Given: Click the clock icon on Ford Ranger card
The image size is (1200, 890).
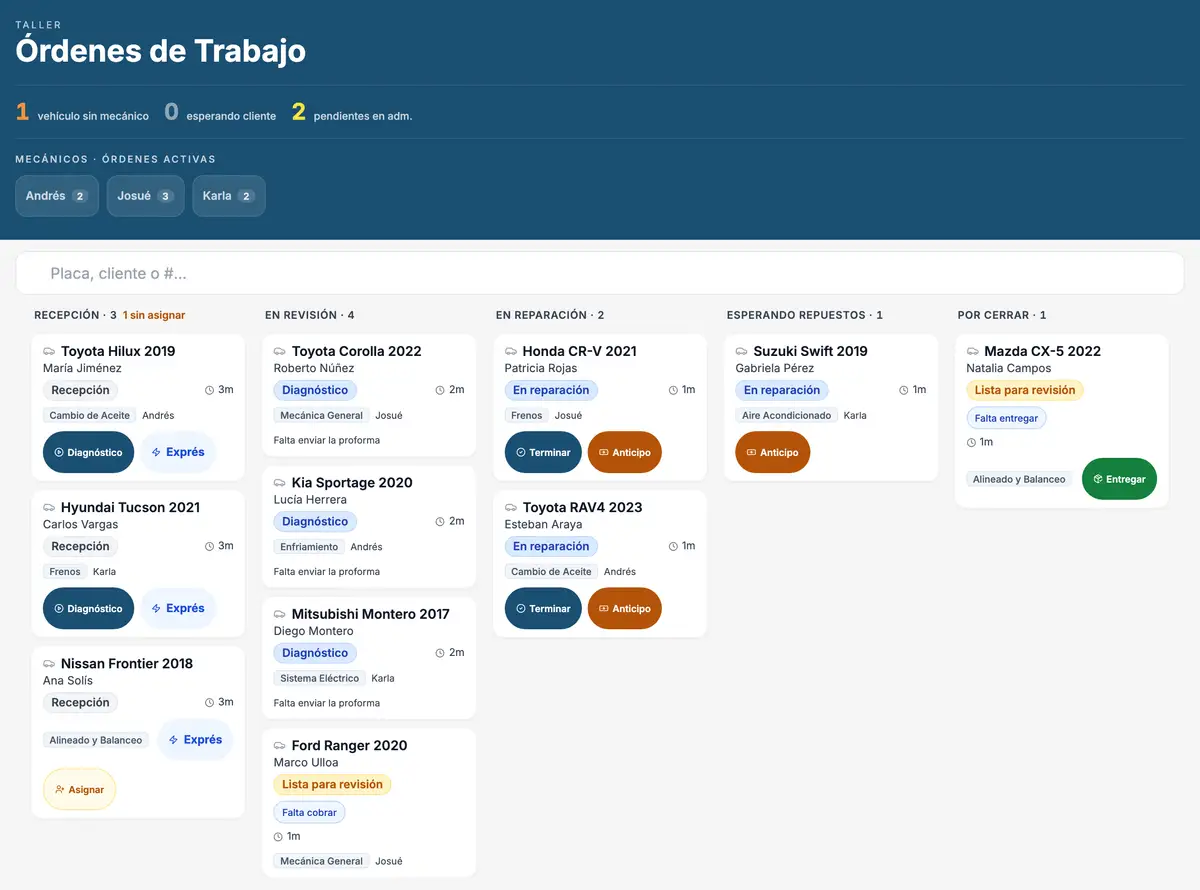Looking at the screenshot, I should coord(279,836).
